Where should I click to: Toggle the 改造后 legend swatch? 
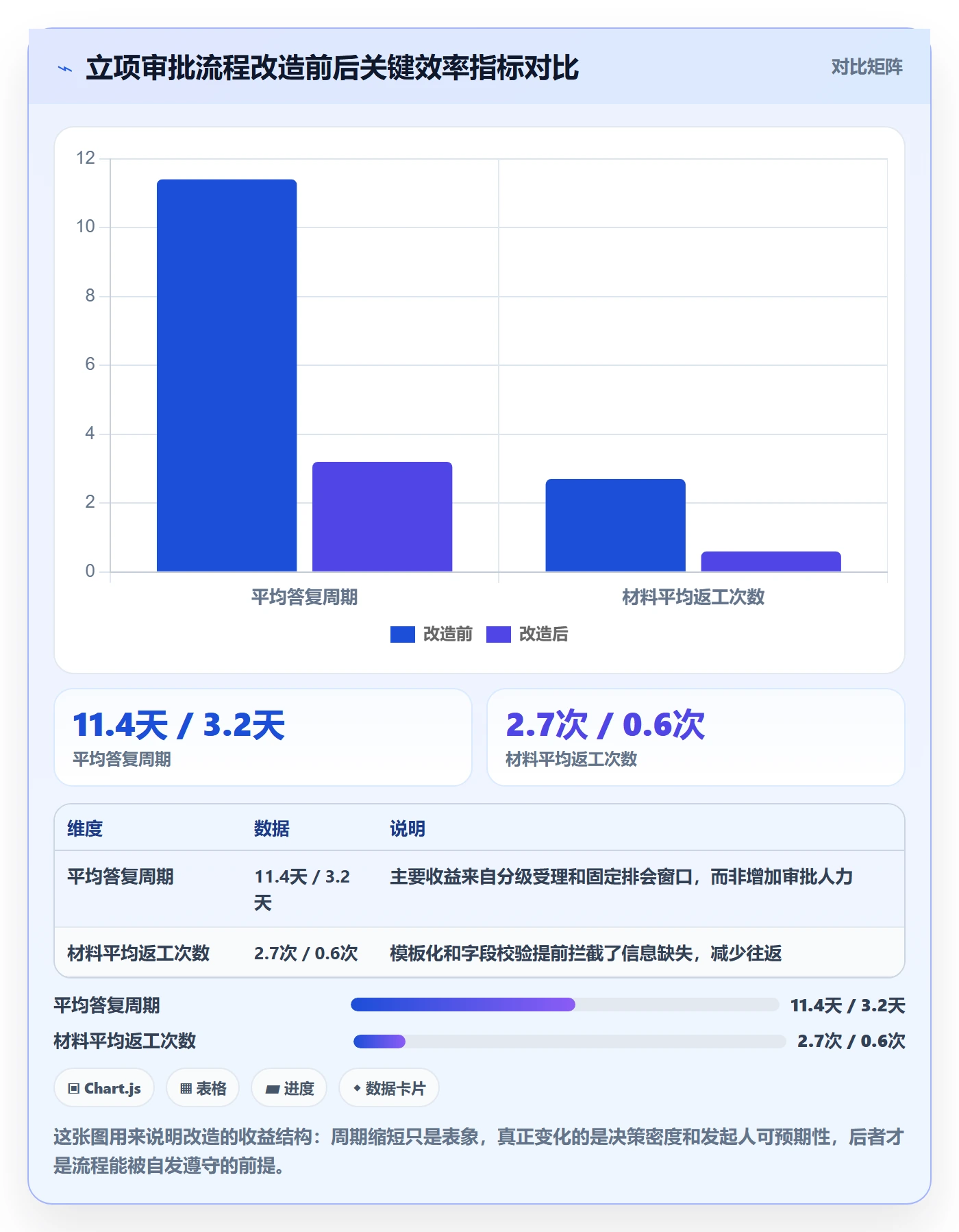499,635
